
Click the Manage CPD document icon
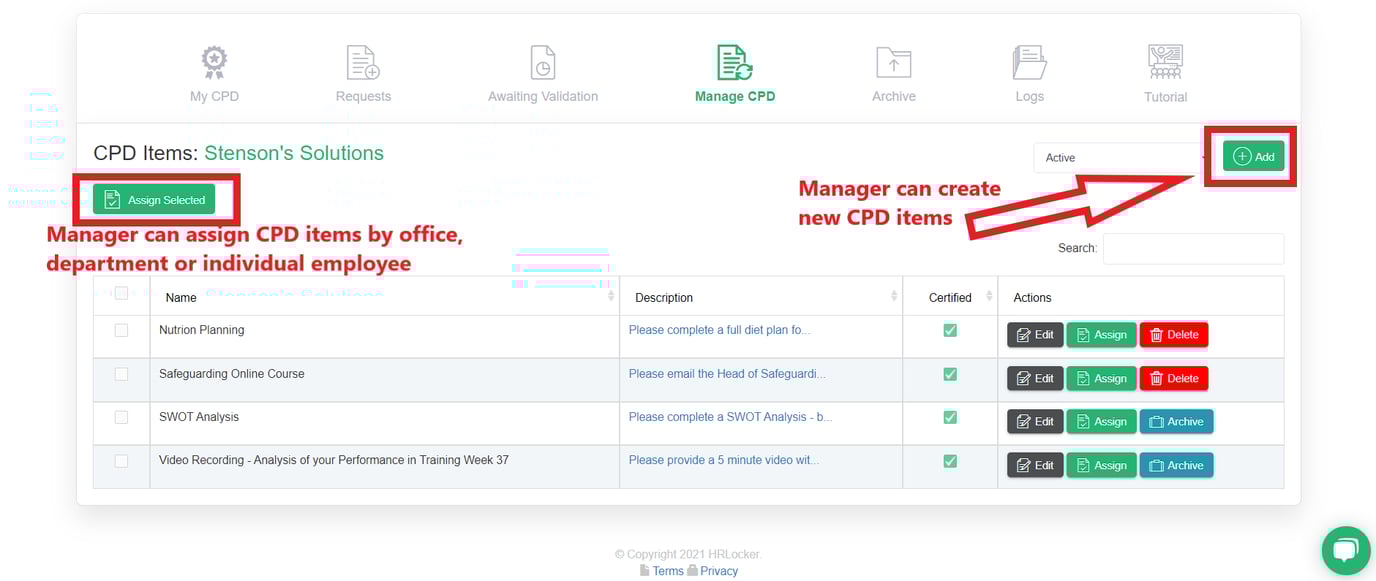click(x=734, y=63)
